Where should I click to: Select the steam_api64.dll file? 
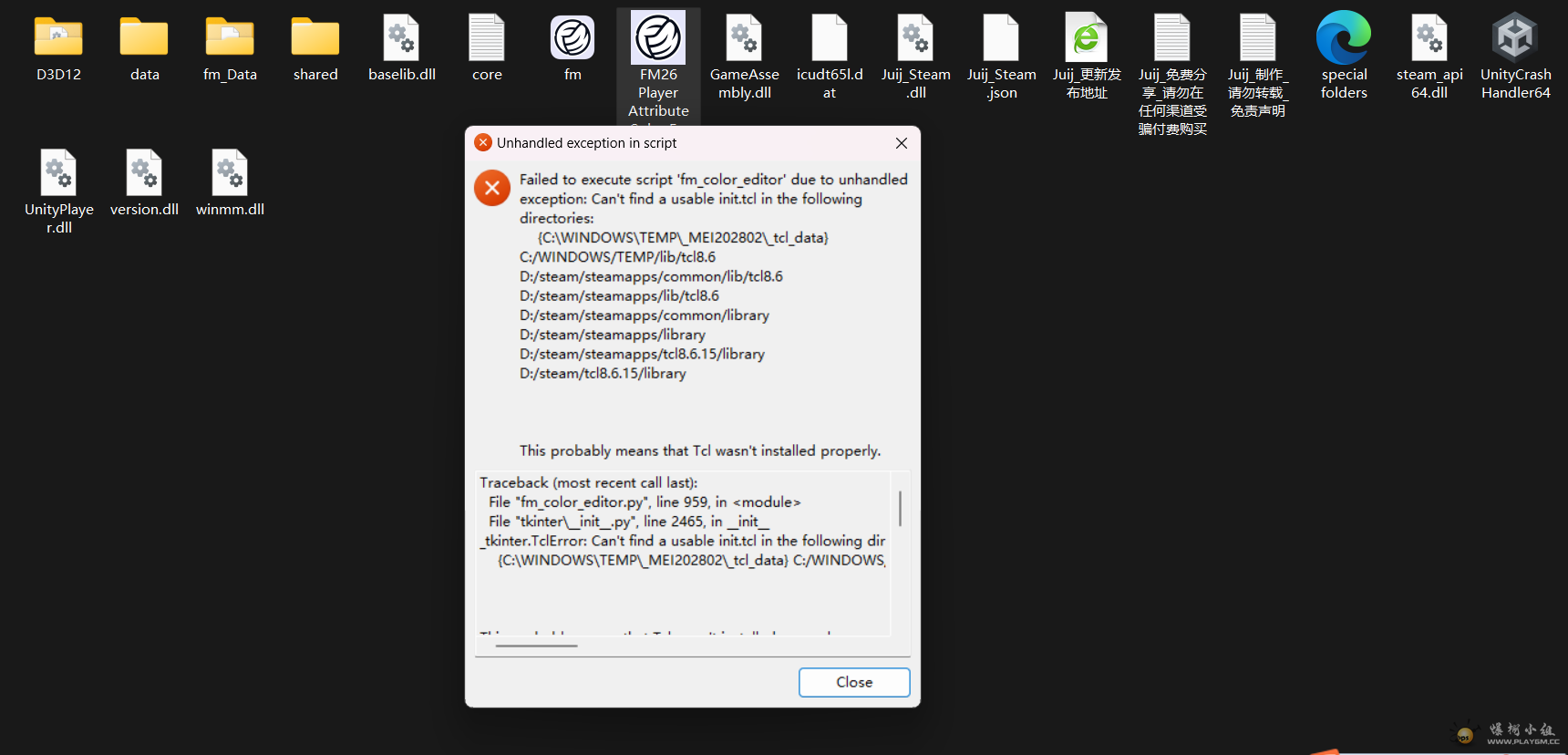(x=1429, y=38)
